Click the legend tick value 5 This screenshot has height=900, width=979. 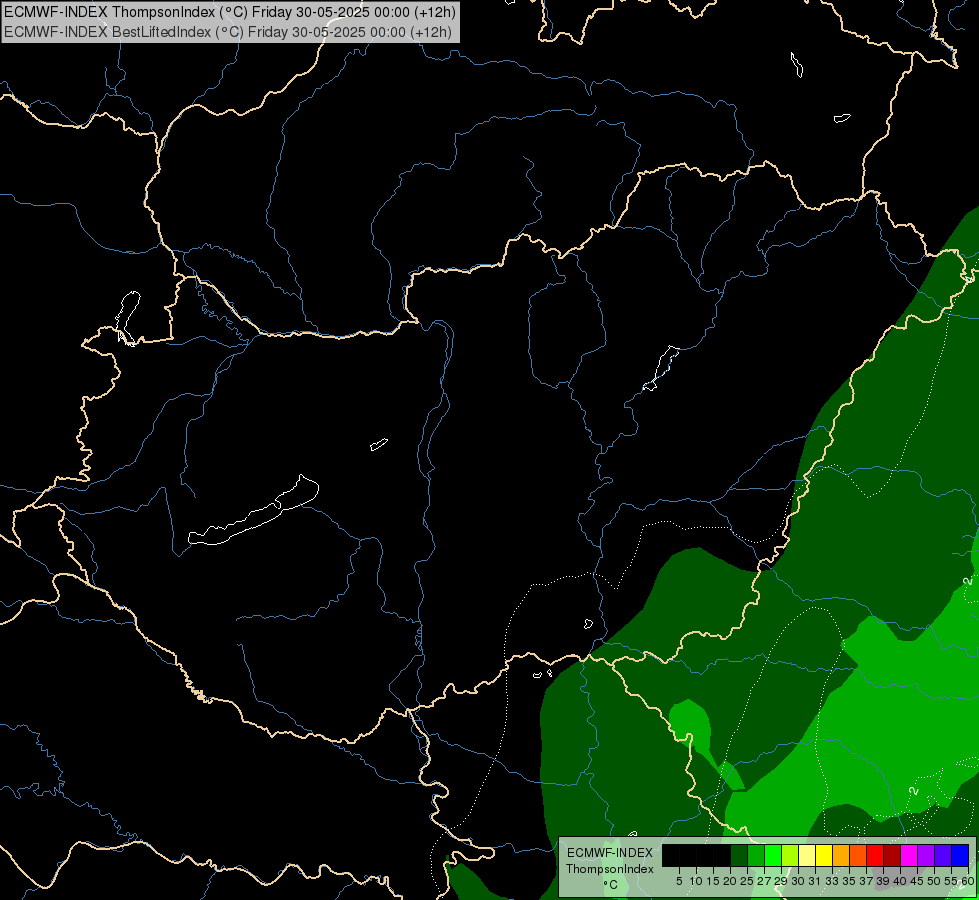tap(679, 881)
